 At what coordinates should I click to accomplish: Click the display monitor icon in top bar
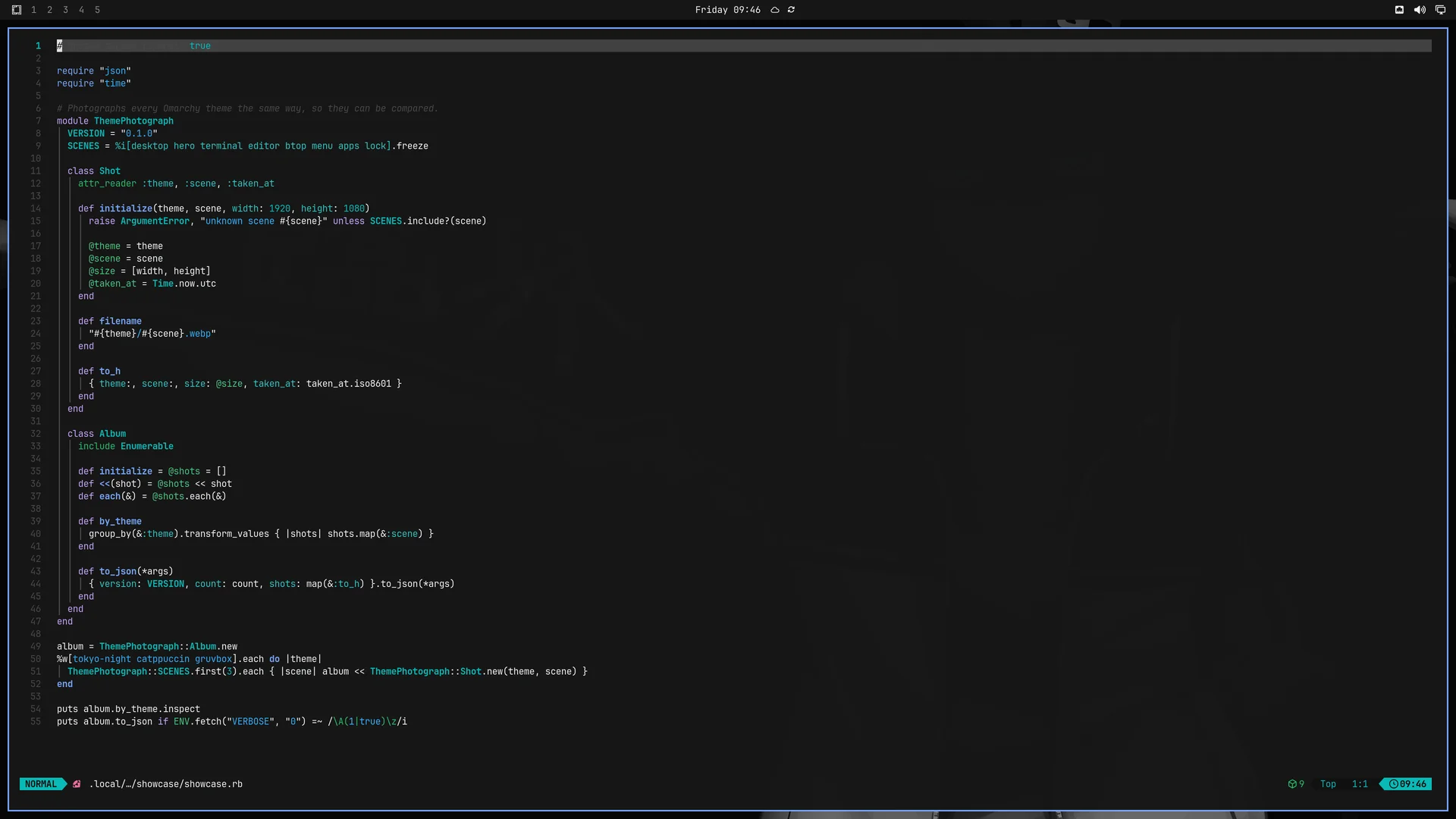(x=1440, y=10)
